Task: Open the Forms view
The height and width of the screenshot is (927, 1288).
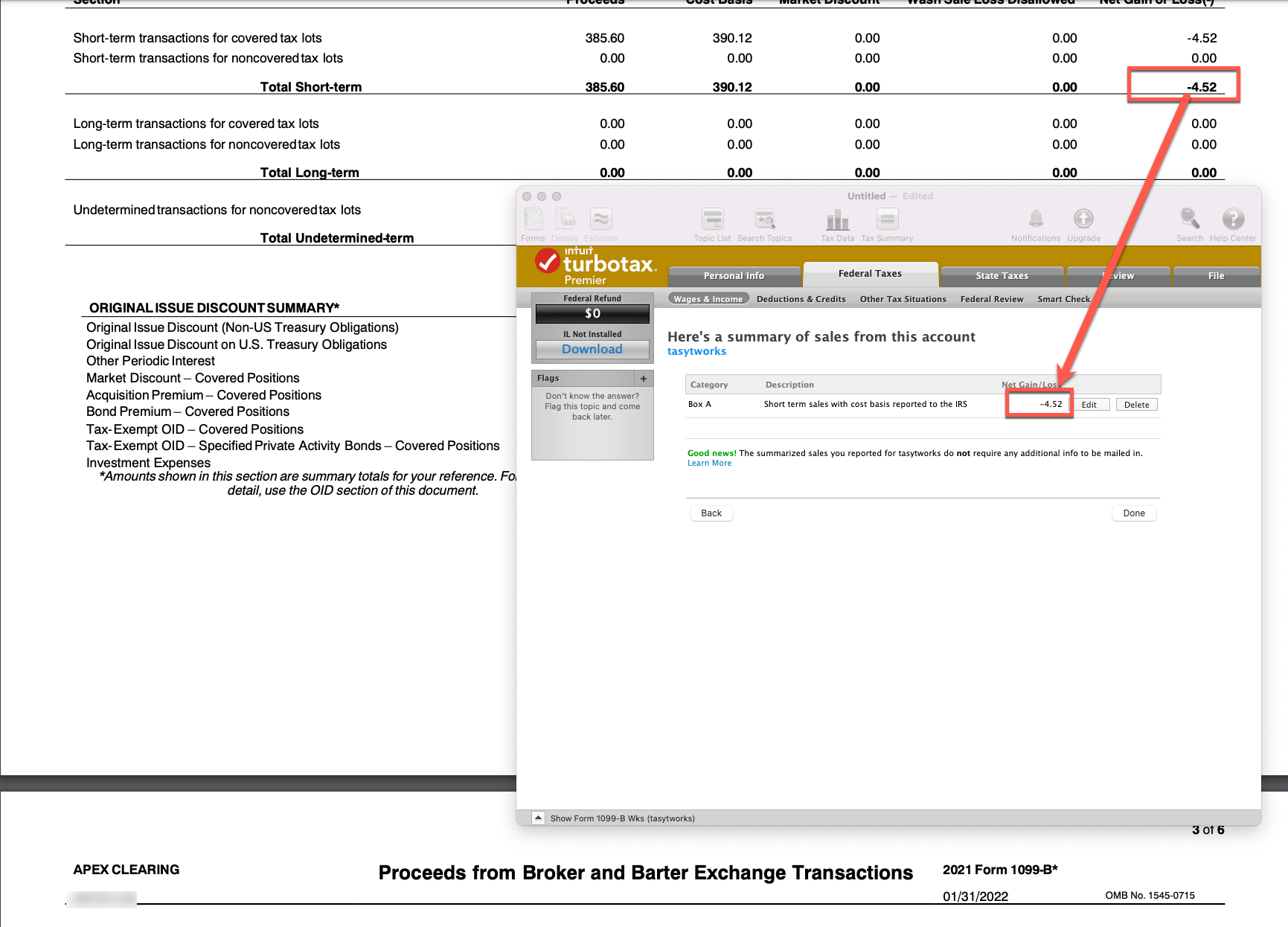Action: point(533,222)
